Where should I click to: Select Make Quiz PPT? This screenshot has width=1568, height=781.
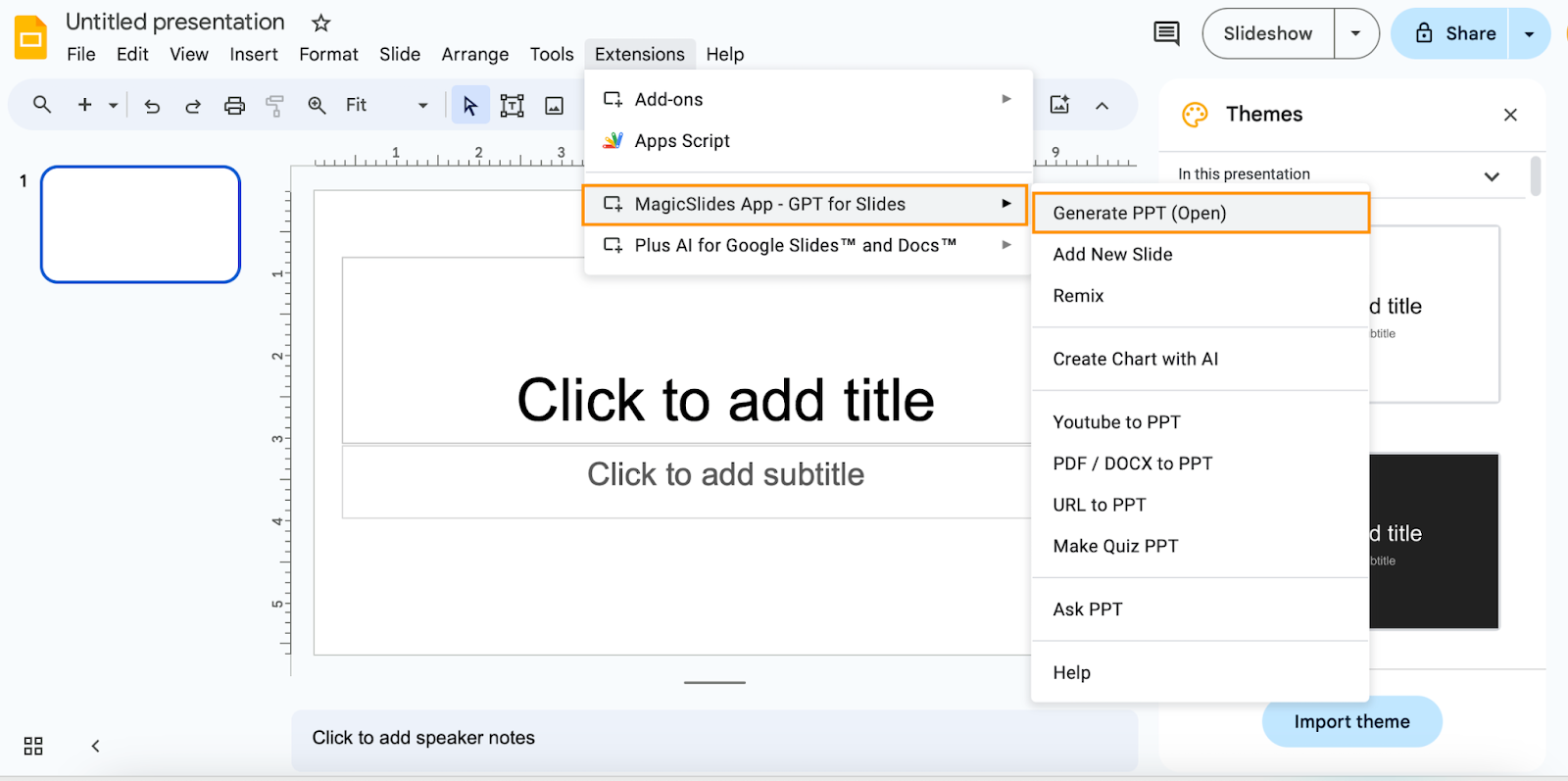(x=1200, y=546)
